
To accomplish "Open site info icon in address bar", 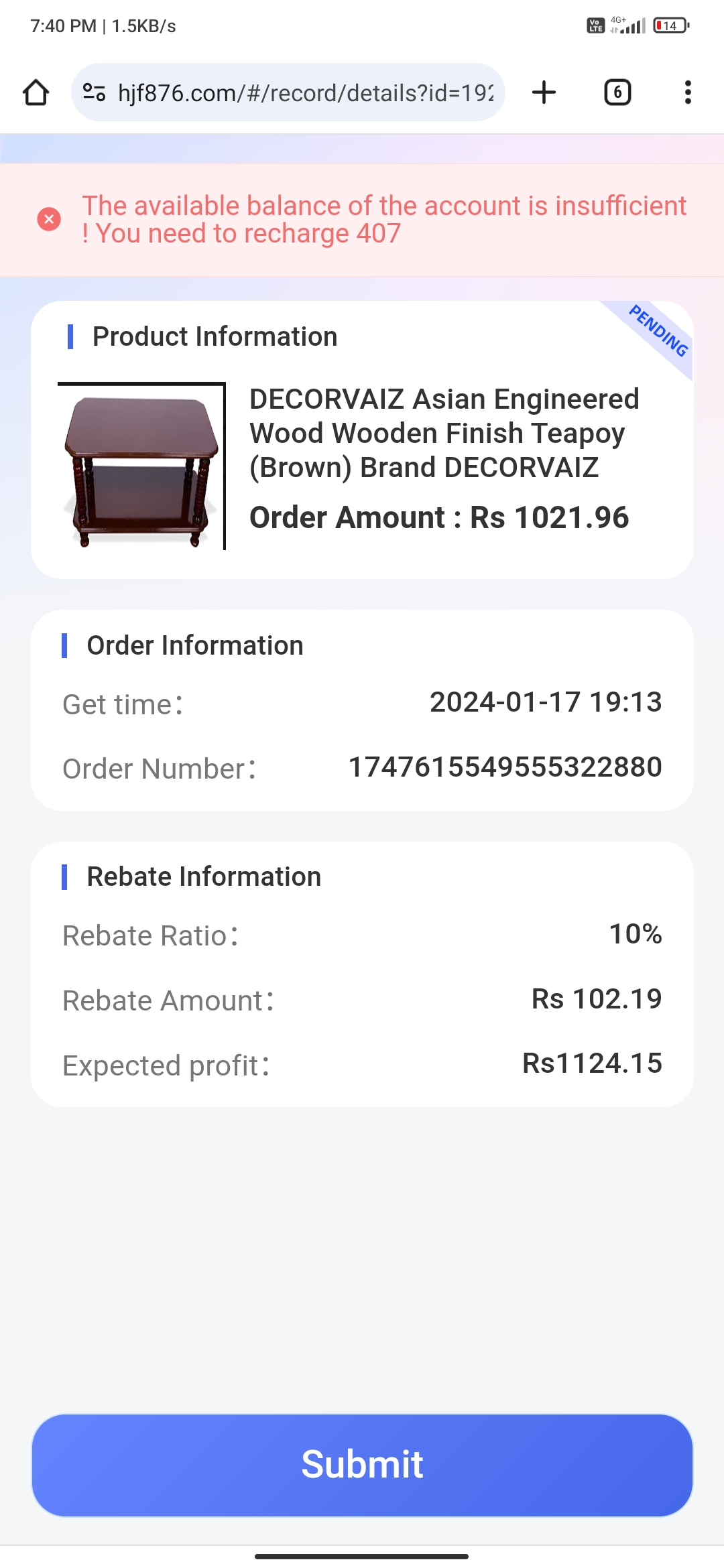I will [94, 92].
